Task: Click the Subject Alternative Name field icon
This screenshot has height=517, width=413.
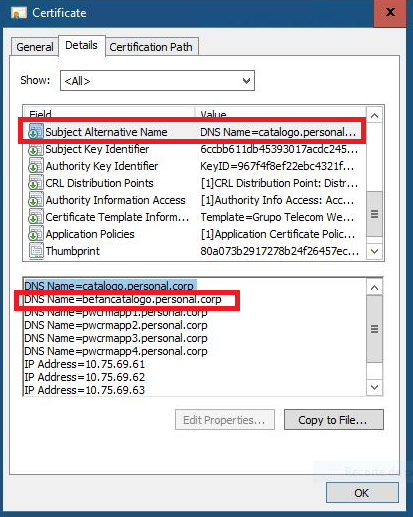Action: (x=36, y=131)
